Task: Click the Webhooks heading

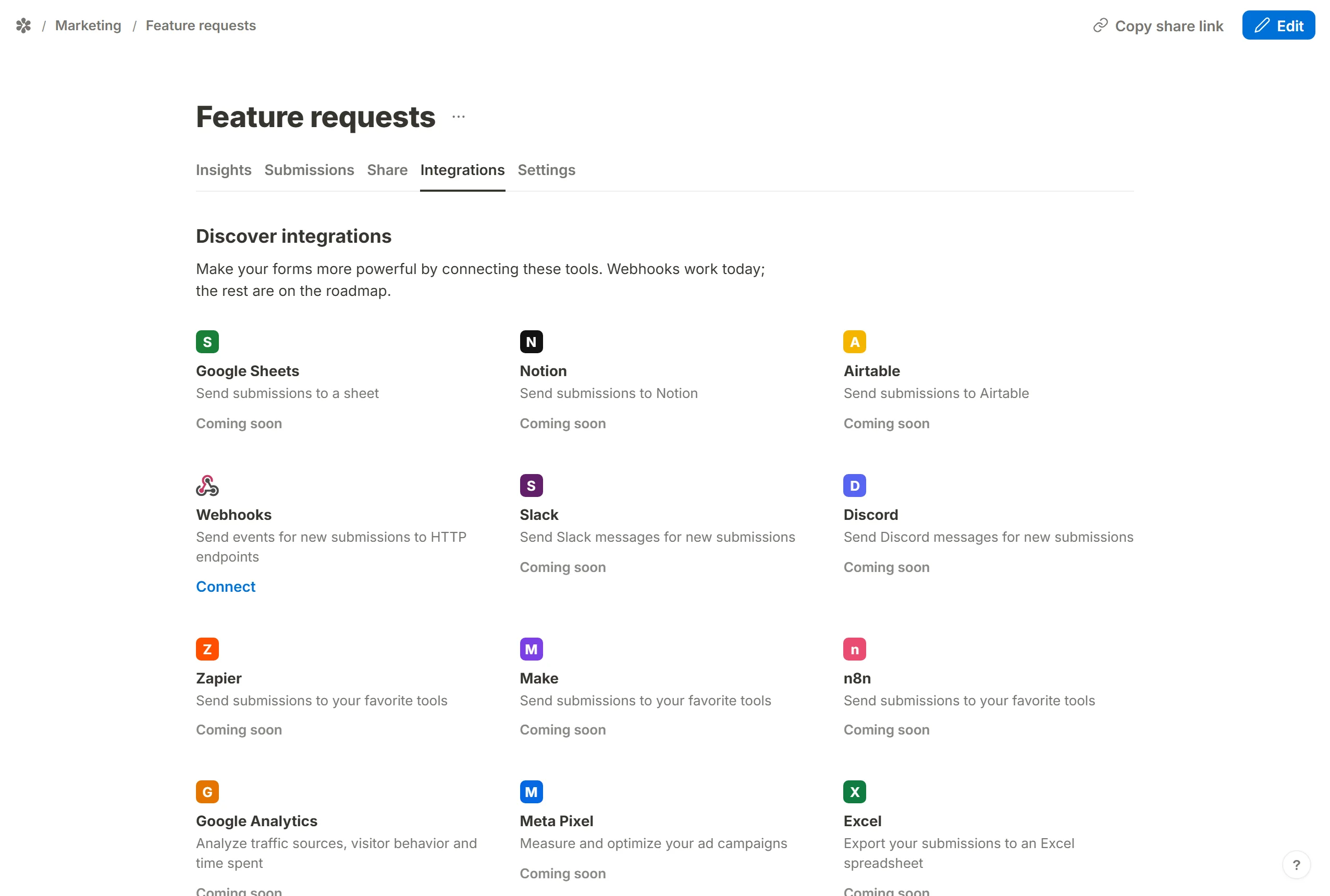Action: coord(234,514)
